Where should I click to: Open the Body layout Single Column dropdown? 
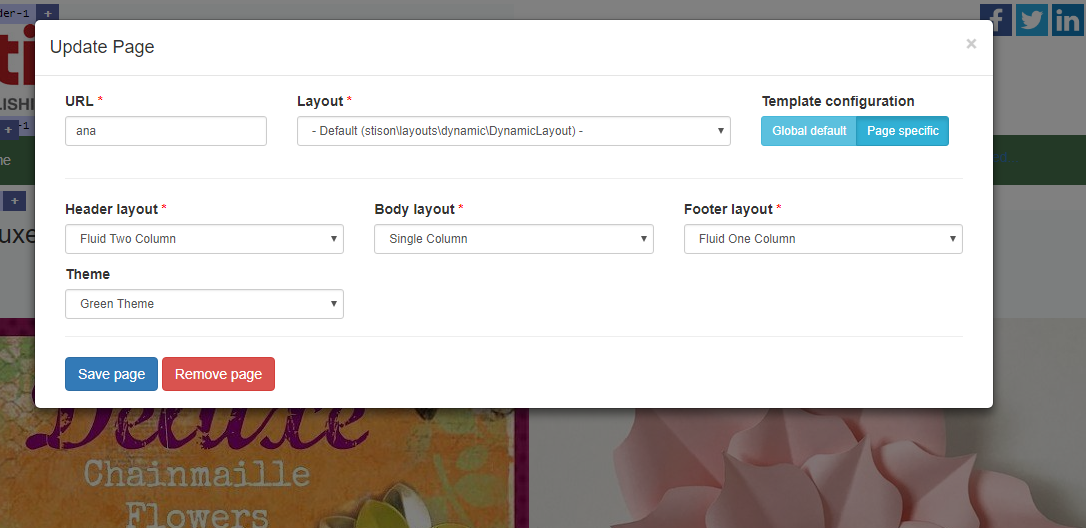pyautogui.click(x=513, y=239)
